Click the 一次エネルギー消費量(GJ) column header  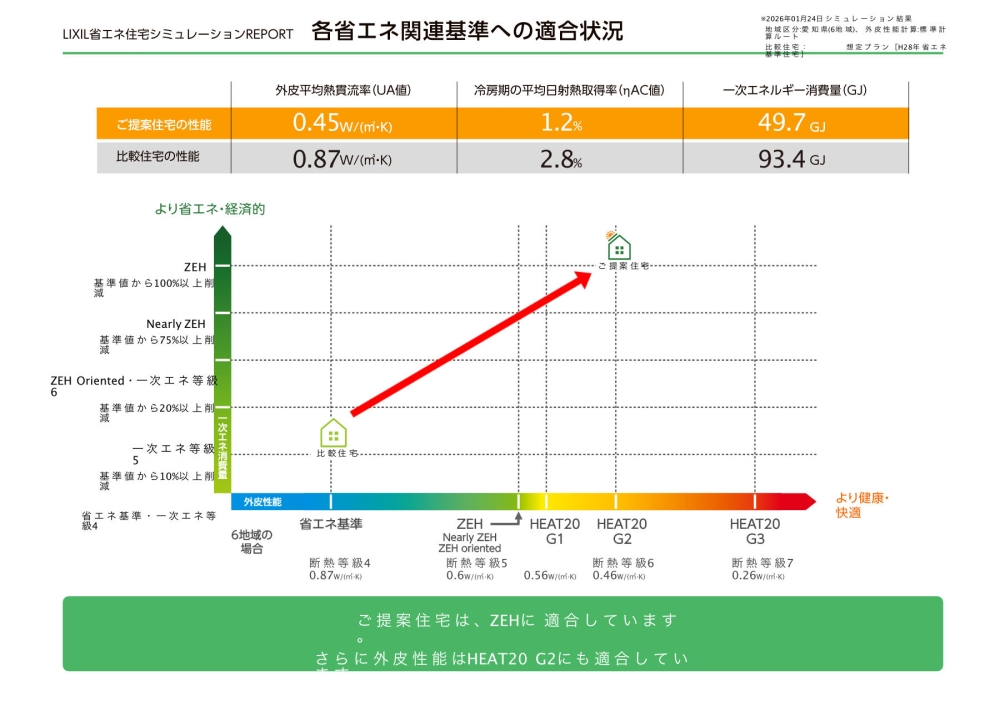pyautogui.click(x=794, y=90)
